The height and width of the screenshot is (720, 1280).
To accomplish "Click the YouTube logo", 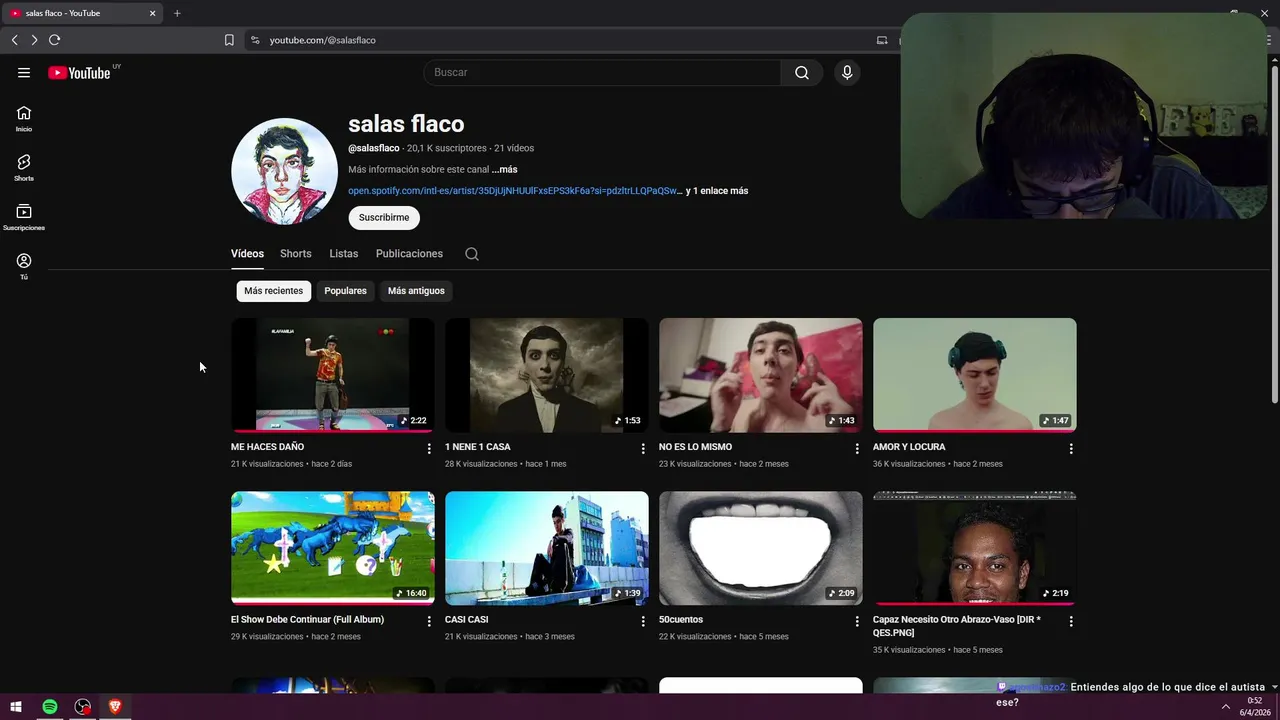I will [79, 73].
